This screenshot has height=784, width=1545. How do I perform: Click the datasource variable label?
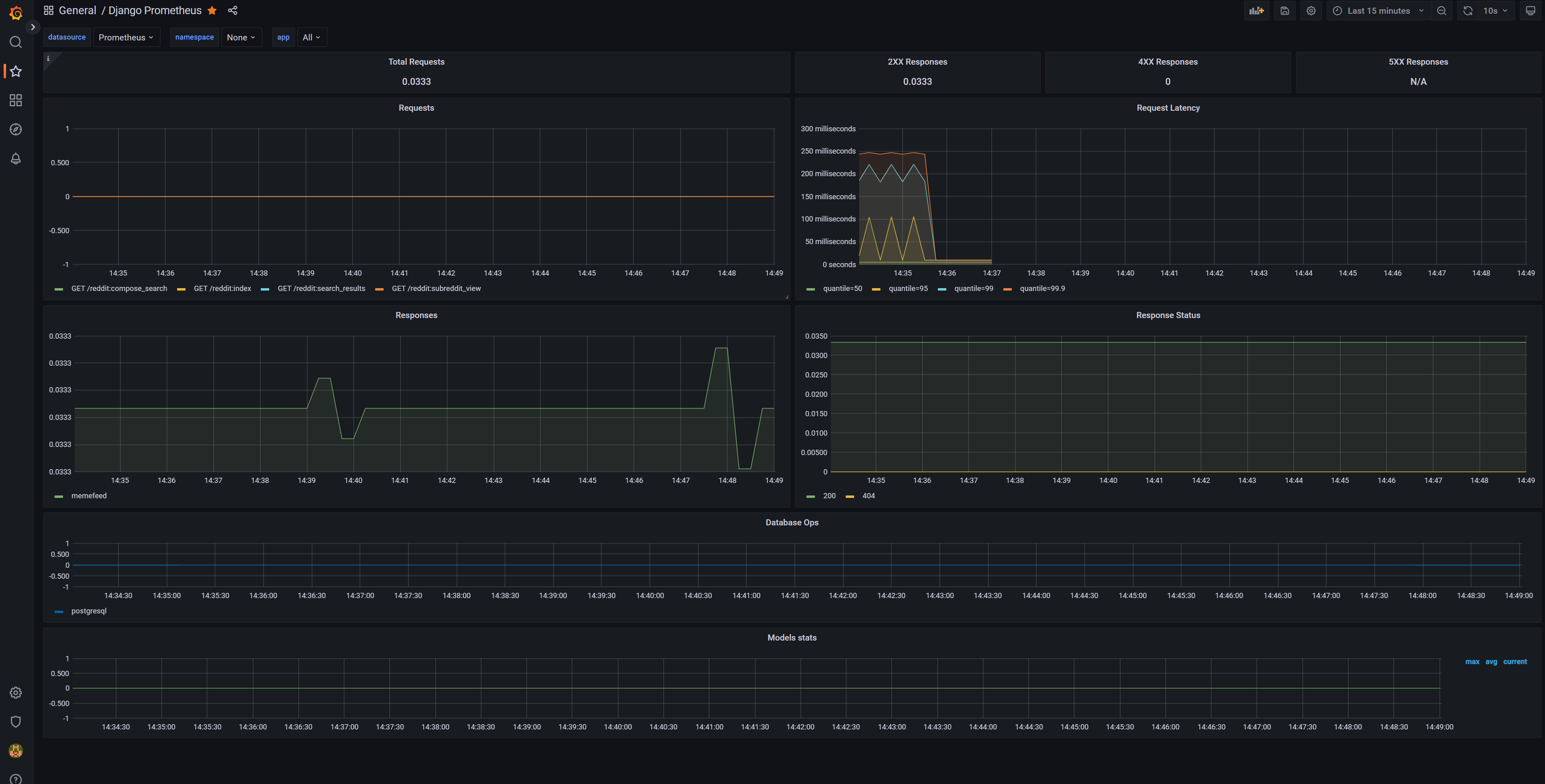67,37
